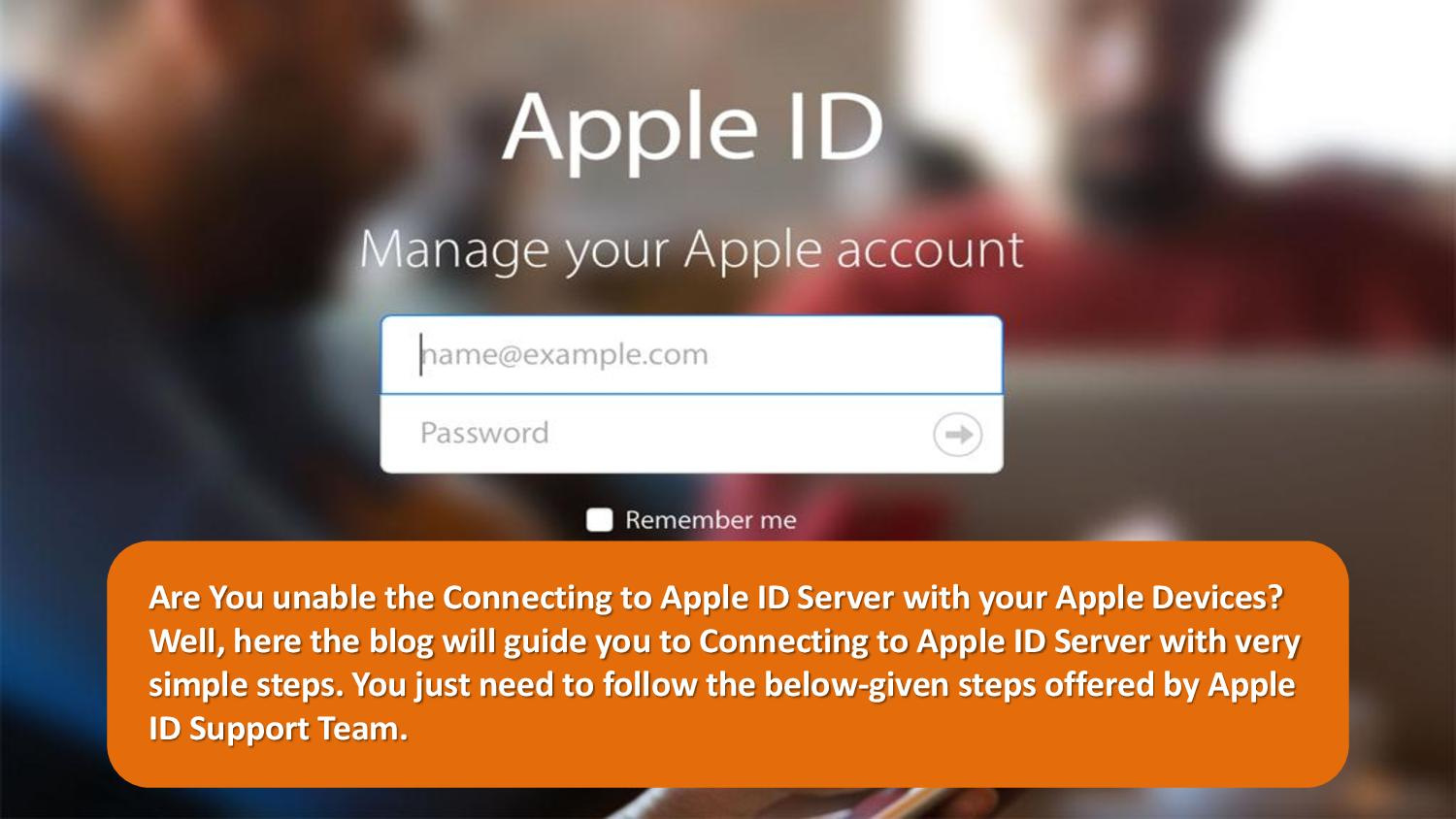Image resolution: width=1456 pixels, height=819 pixels.
Task: Click the ID Support Team text
Action: (x=279, y=729)
